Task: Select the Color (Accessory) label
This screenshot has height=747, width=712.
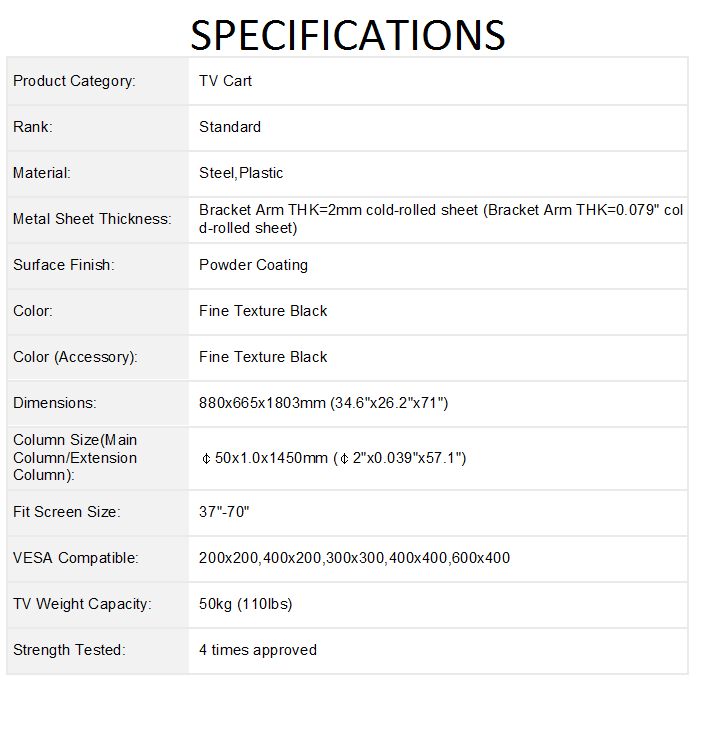Action: [x=75, y=357]
